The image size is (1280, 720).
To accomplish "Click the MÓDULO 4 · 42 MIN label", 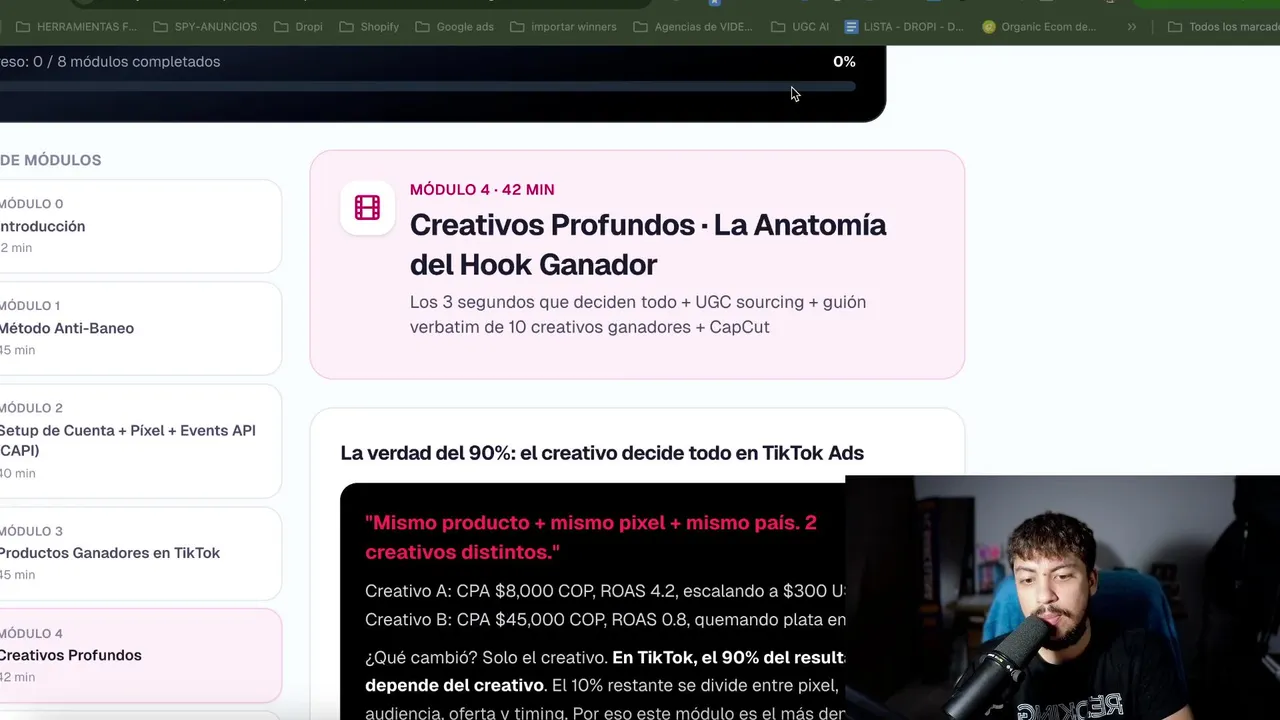I will (x=482, y=190).
